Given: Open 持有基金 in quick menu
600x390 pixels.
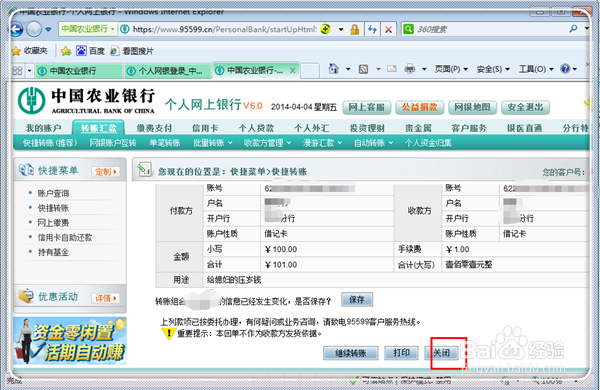Looking at the screenshot, I should click(x=53, y=252).
